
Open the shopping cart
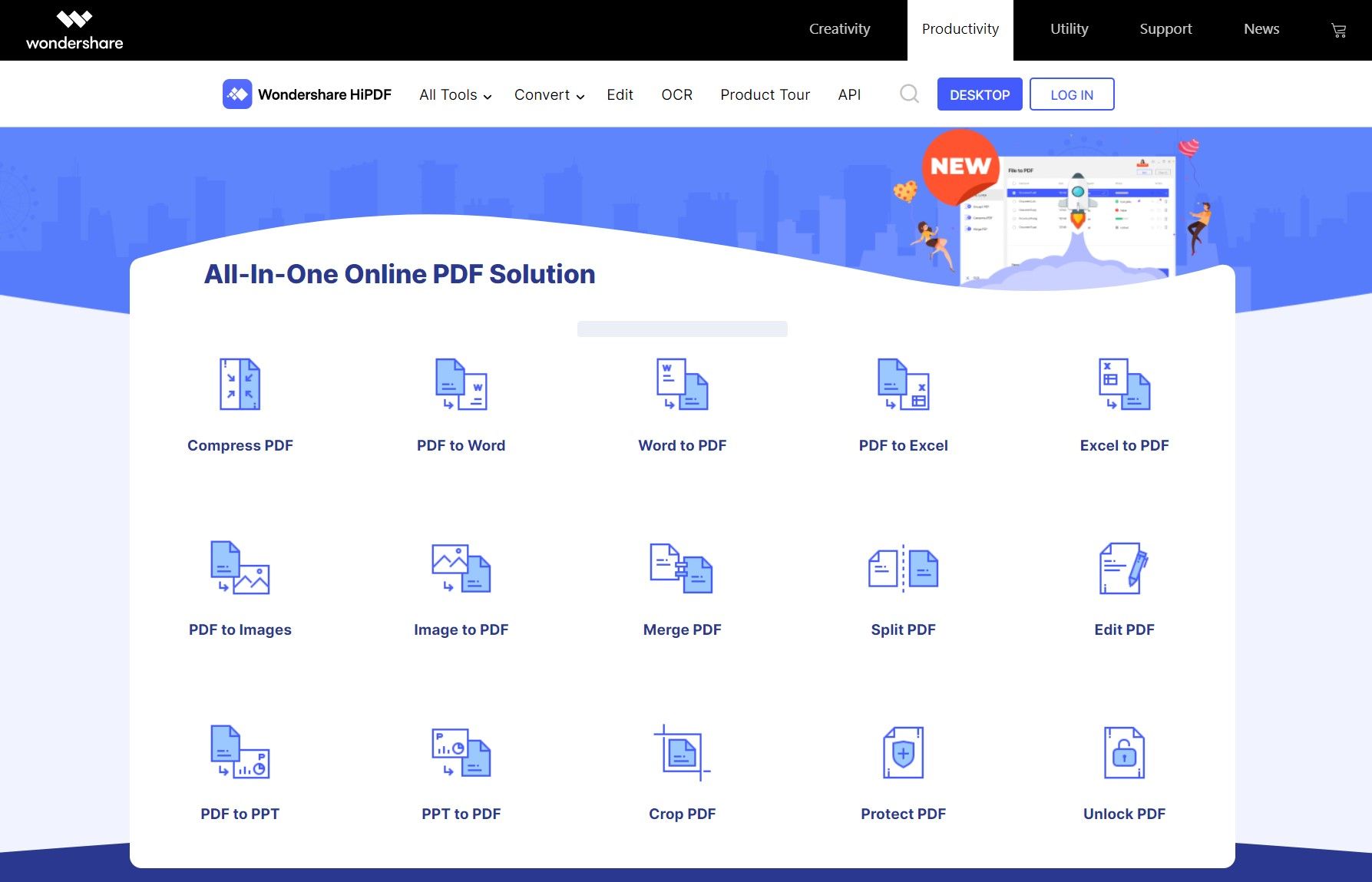point(1339,29)
